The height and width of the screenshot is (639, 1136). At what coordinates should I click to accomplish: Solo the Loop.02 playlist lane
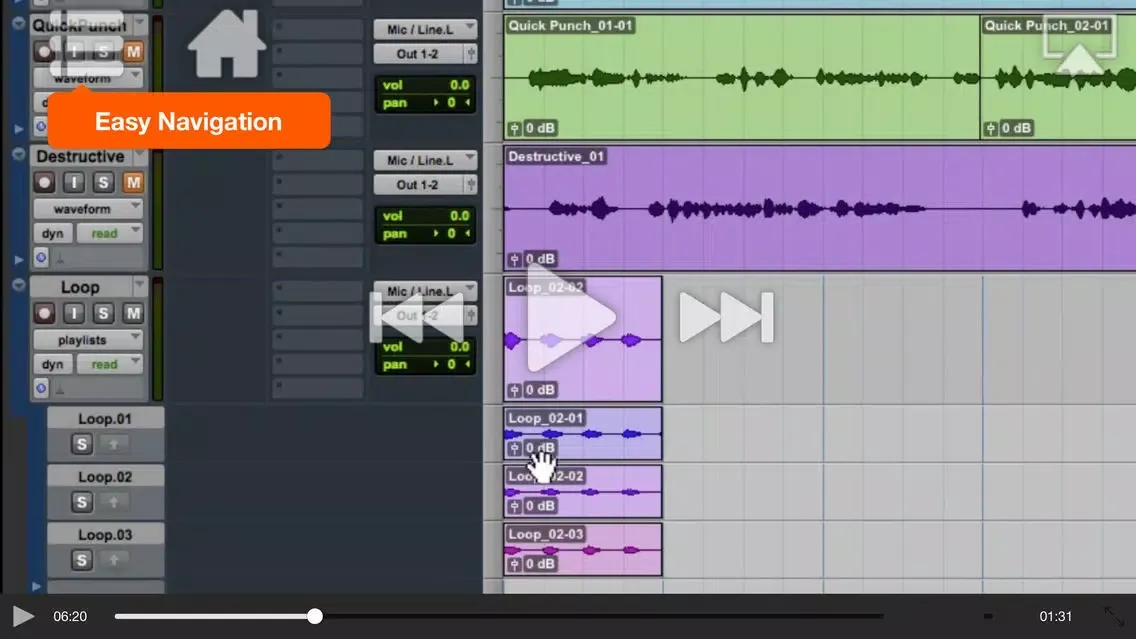(82, 502)
